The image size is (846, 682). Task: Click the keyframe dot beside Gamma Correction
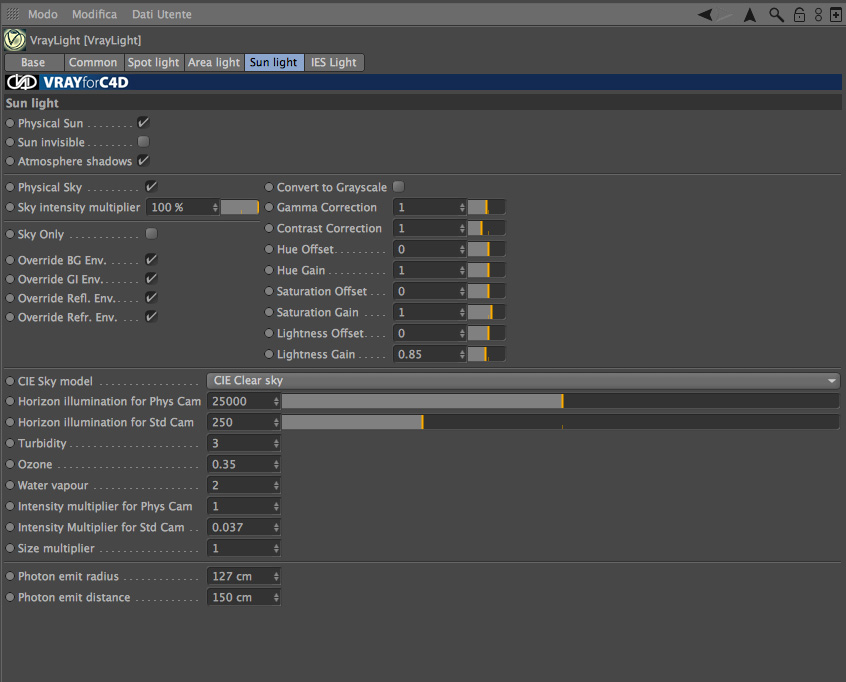click(269, 207)
